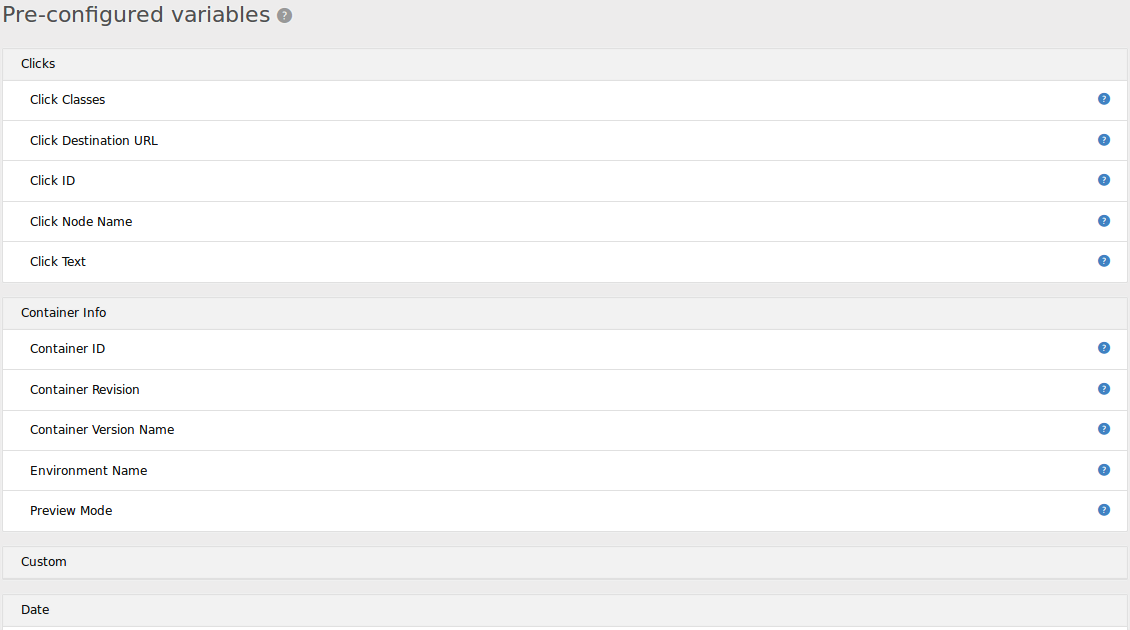1130x630 pixels.
Task: Click help icon for Container ID
Action: [1104, 348]
